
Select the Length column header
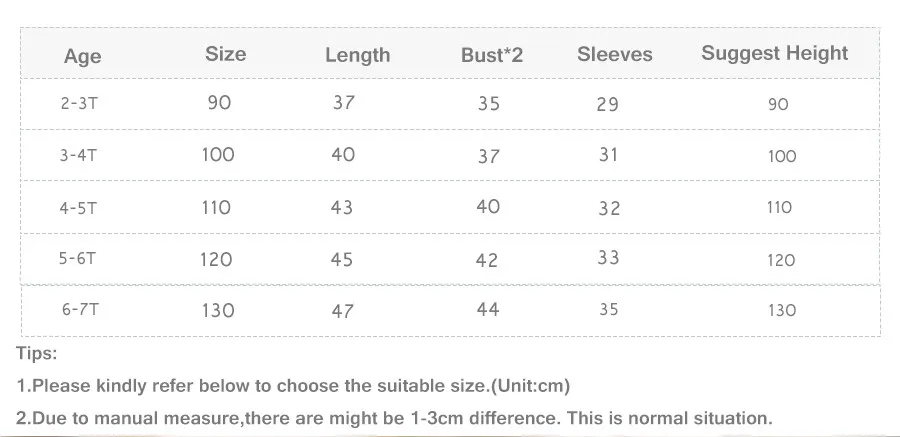click(x=358, y=55)
